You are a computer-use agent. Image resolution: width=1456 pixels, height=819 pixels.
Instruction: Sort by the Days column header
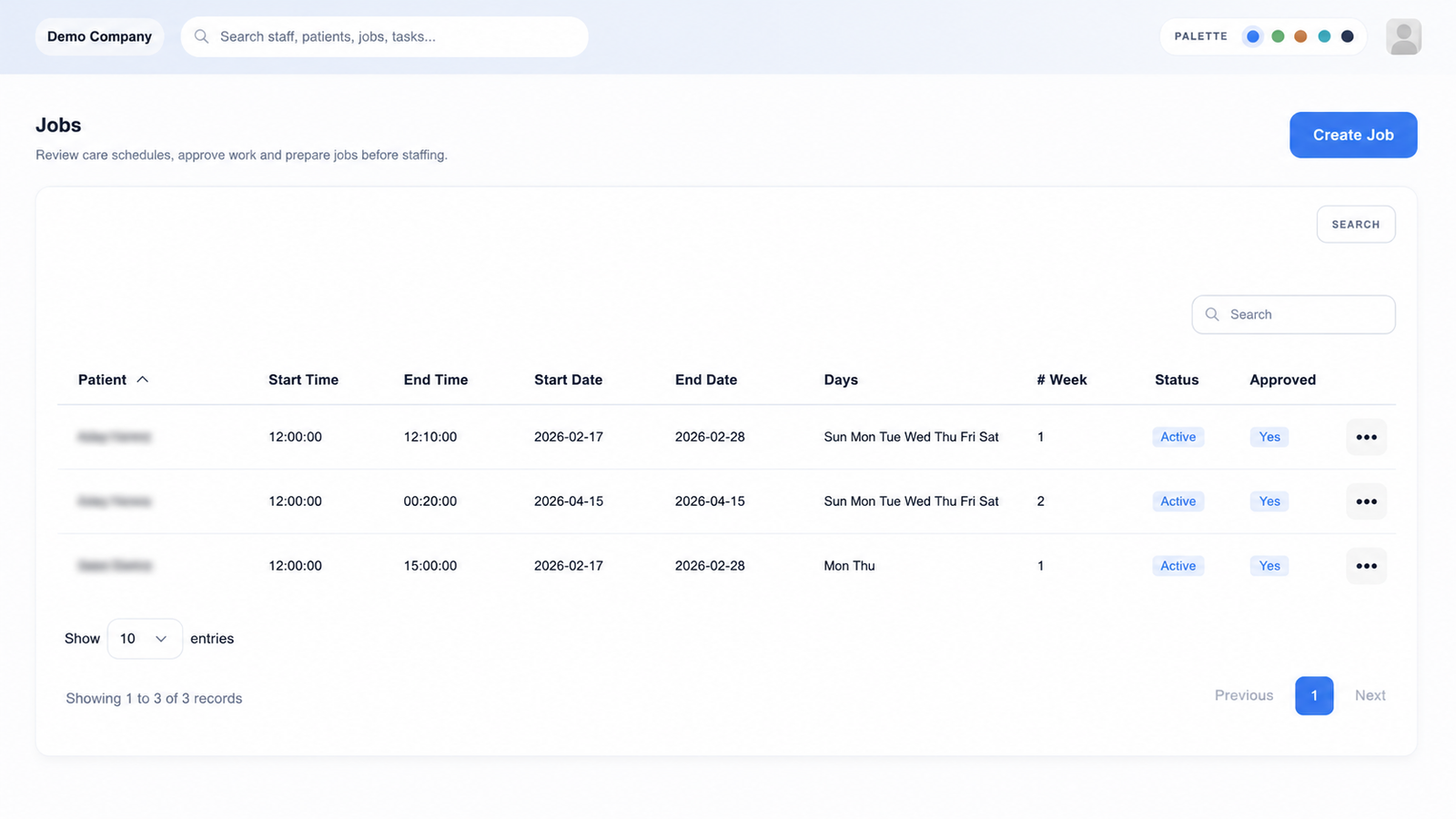(x=841, y=379)
